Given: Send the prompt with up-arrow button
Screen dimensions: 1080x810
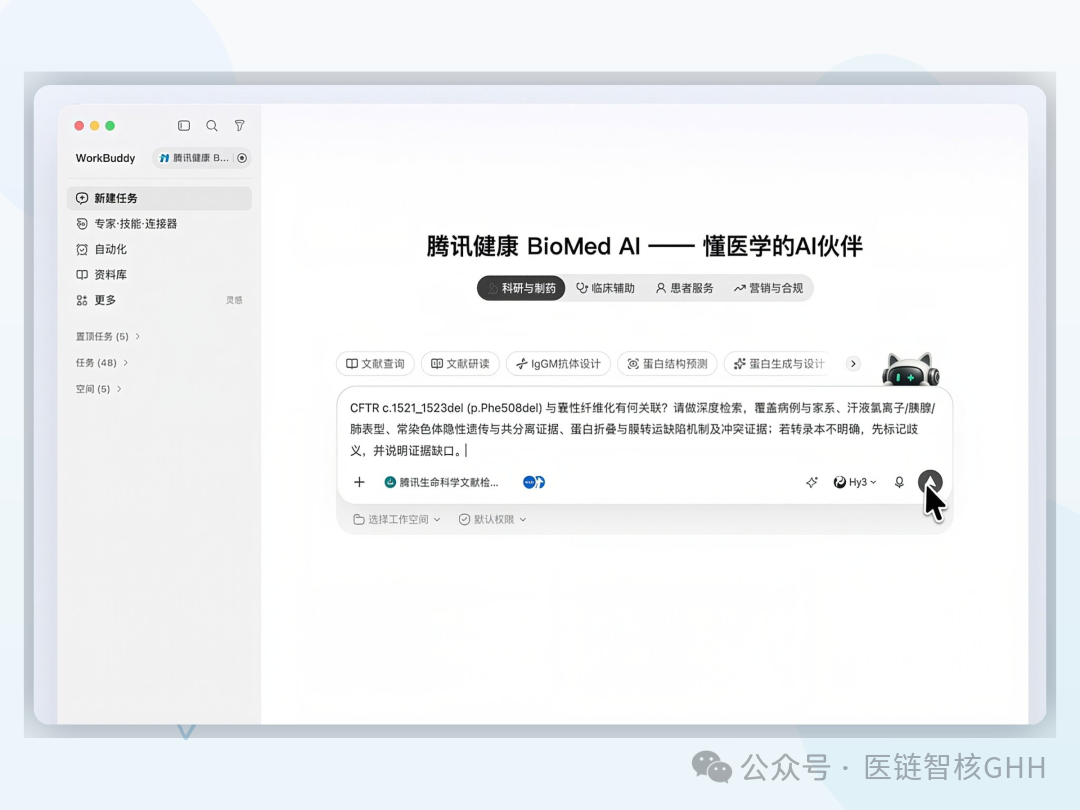Looking at the screenshot, I should pos(930,482).
